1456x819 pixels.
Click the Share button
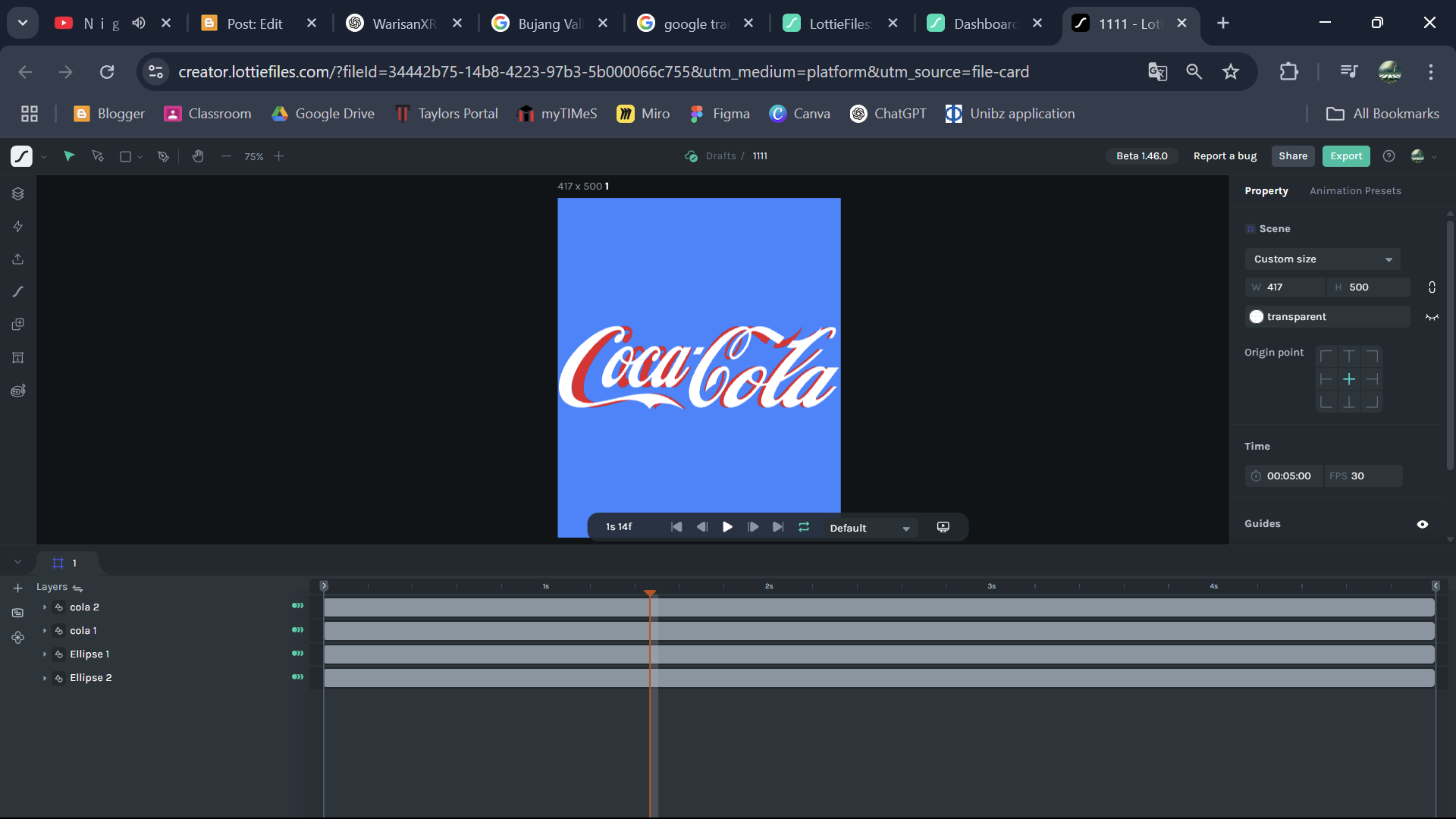pyautogui.click(x=1293, y=156)
